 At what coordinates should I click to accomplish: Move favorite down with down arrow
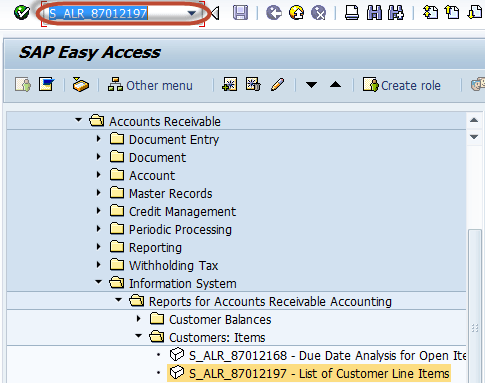[x=311, y=85]
